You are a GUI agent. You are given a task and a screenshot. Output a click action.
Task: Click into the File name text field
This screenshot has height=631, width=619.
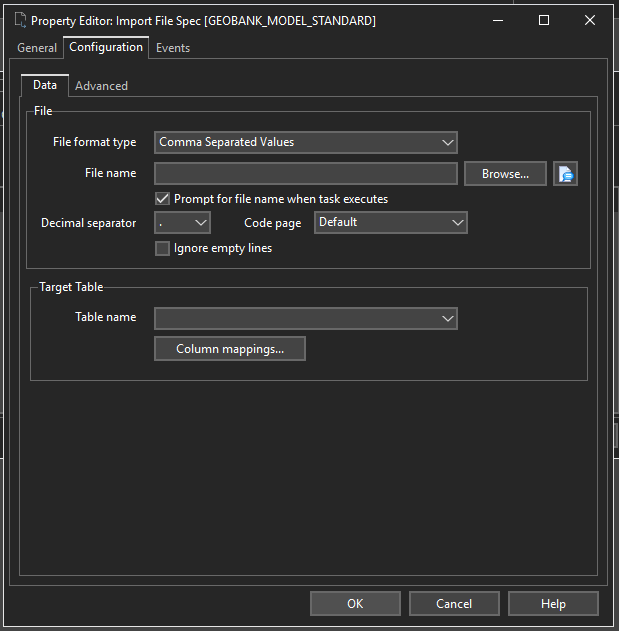tap(305, 174)
